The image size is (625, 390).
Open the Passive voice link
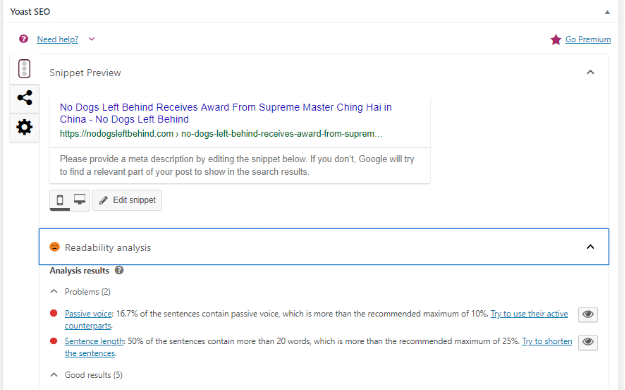[88, 314]
